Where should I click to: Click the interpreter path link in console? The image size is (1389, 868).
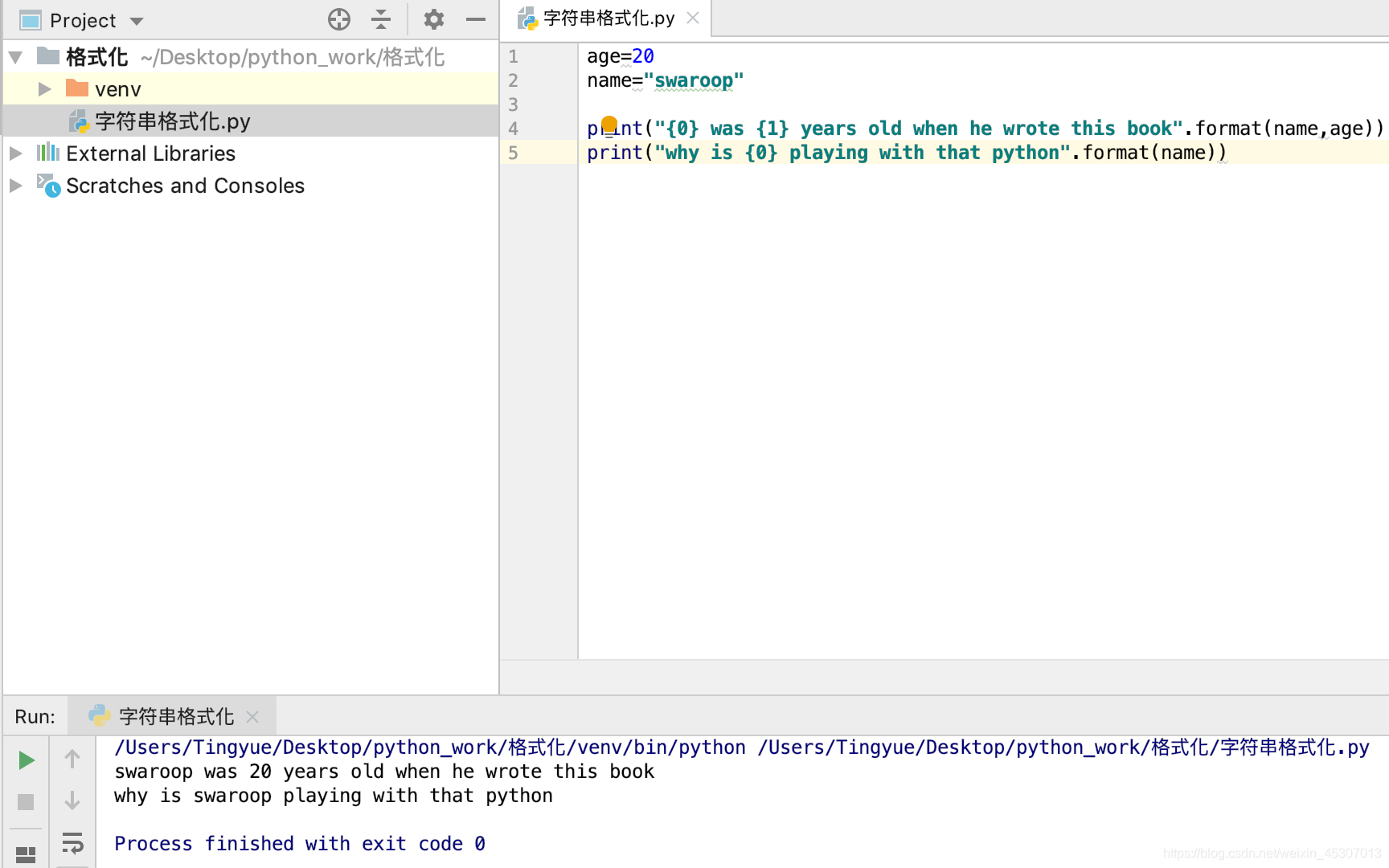(430, 747)
